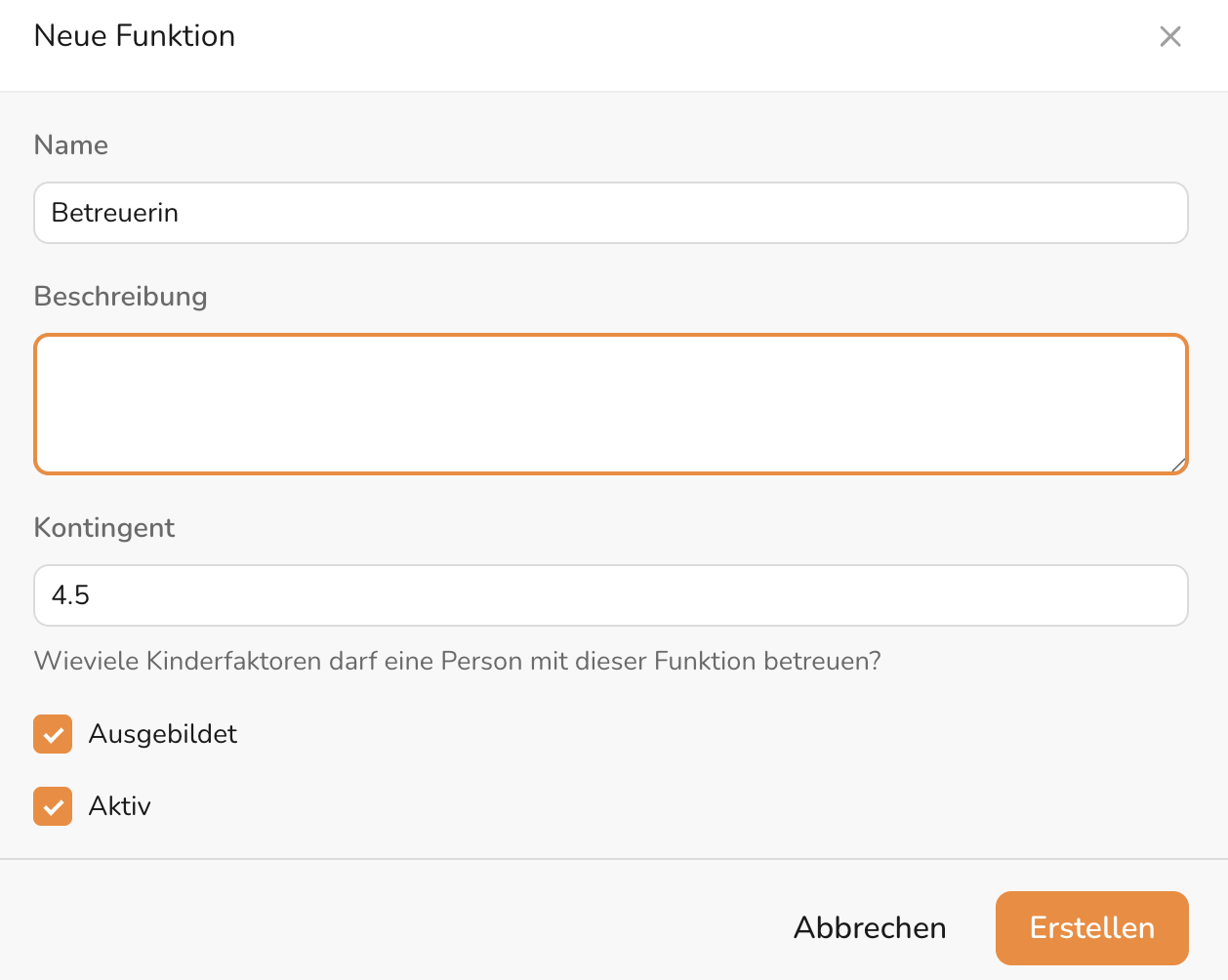Cancel with the Abbrechen button

click(x=870, y=927)
